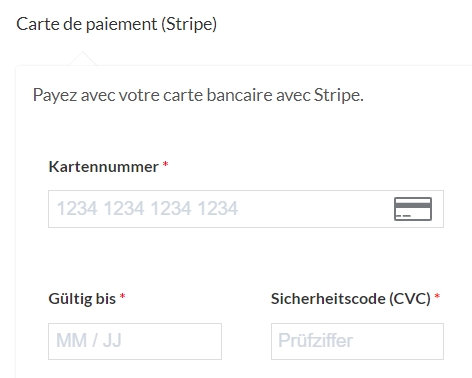Image resolution: width=472 pixels, height=378 pixels.
Task: Click the Gültig bis label text
Action: (x=82, y=299)
